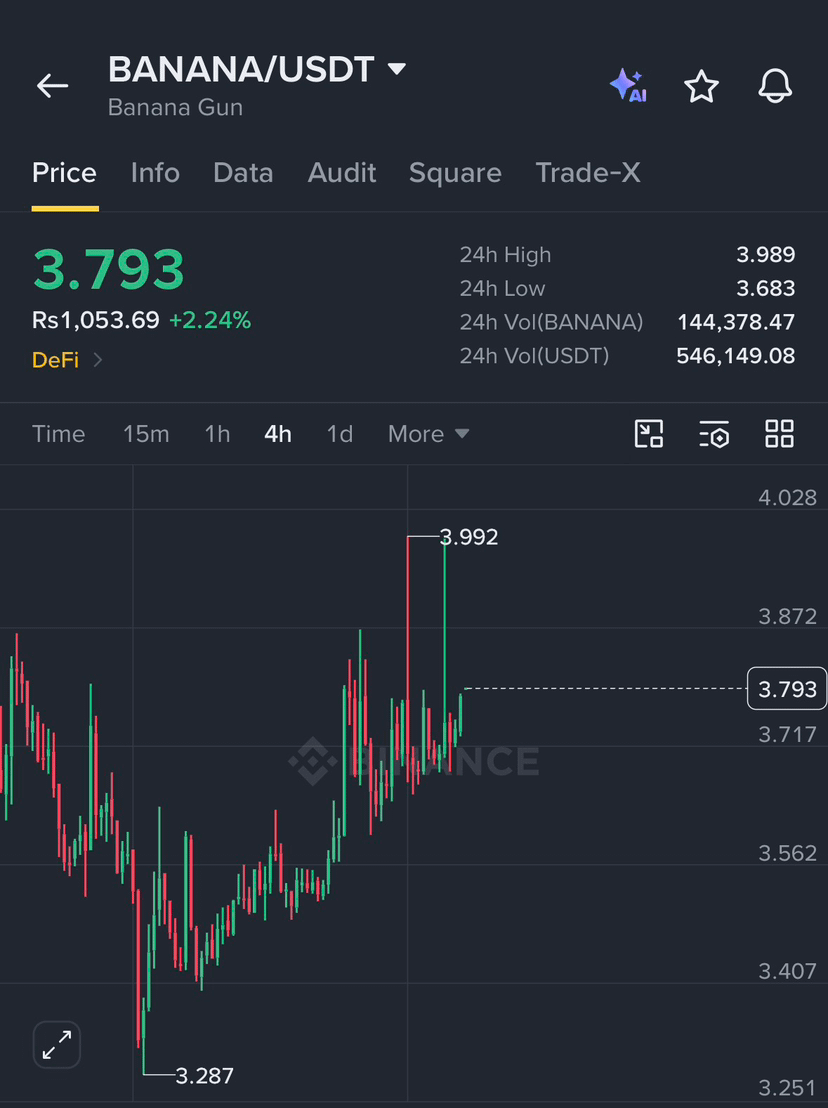This screenshot has width=828, height=1108.
Task: Tap the 3.872 axis price label
Action: pyautogui.click(x=787, y=616)
